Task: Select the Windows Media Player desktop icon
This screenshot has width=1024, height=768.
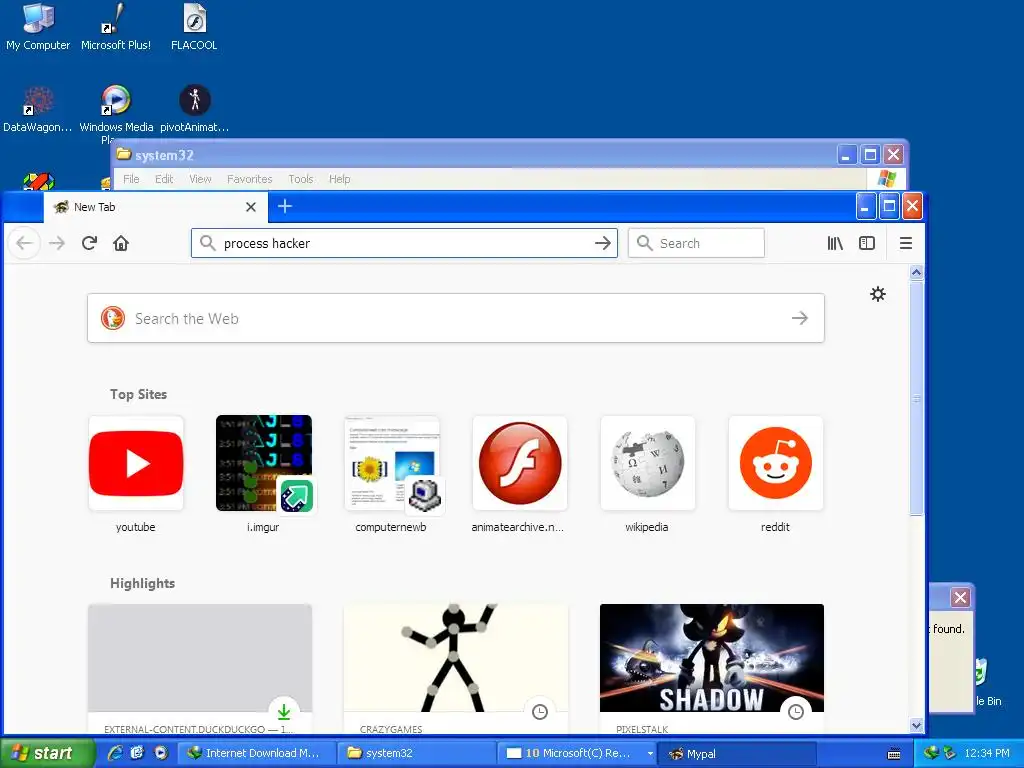Action: coord(116,111)
